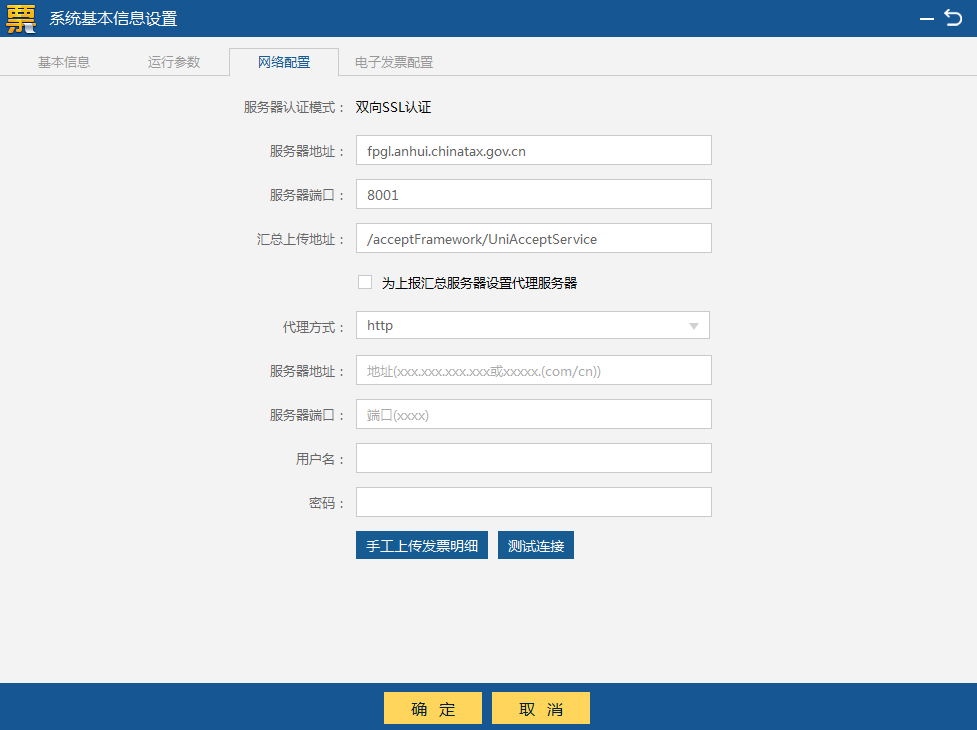Cancel changes with the 取消 button
977x730 pixels.
point(540,707)
